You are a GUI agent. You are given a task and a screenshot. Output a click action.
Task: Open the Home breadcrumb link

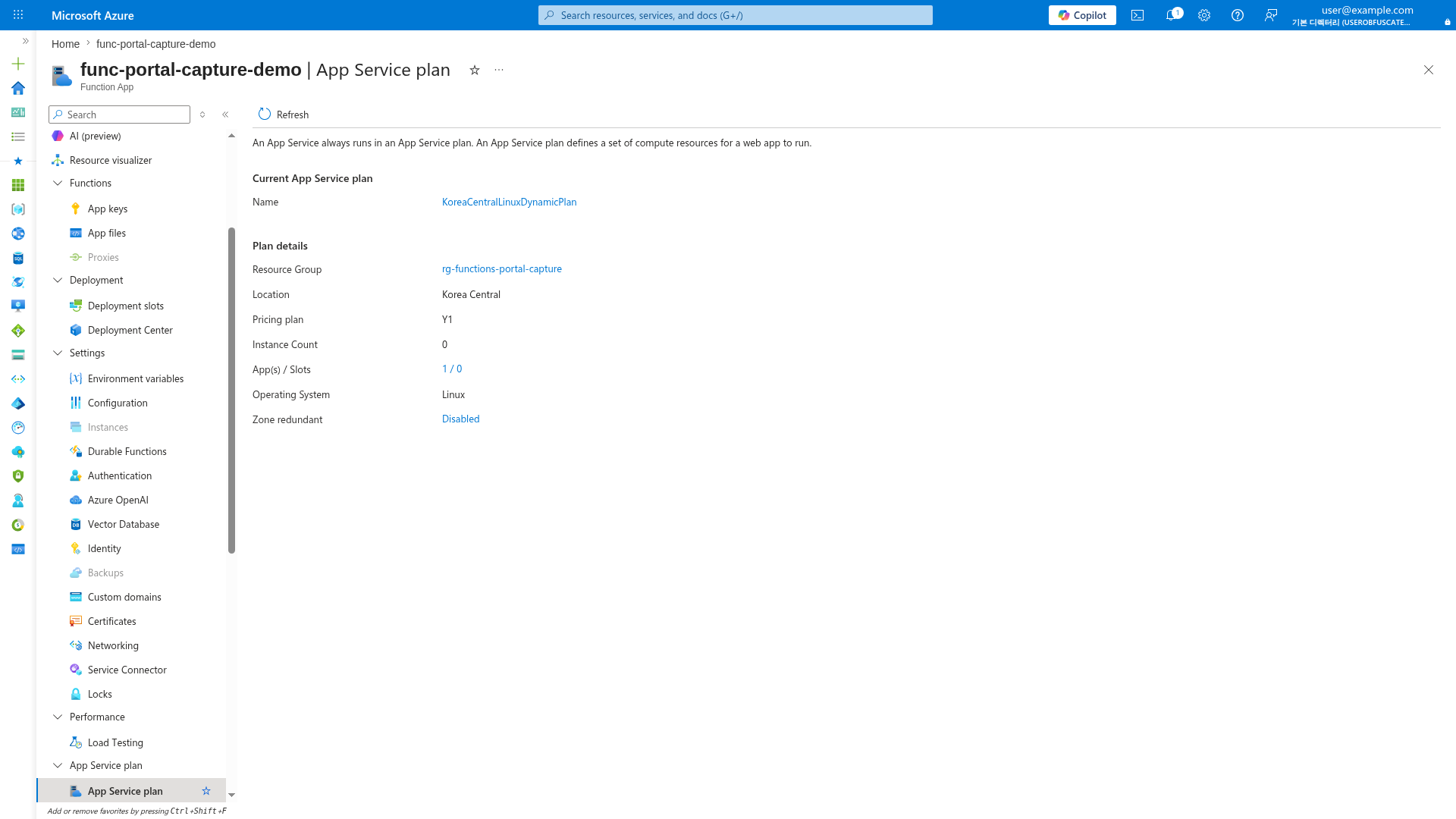65,44
